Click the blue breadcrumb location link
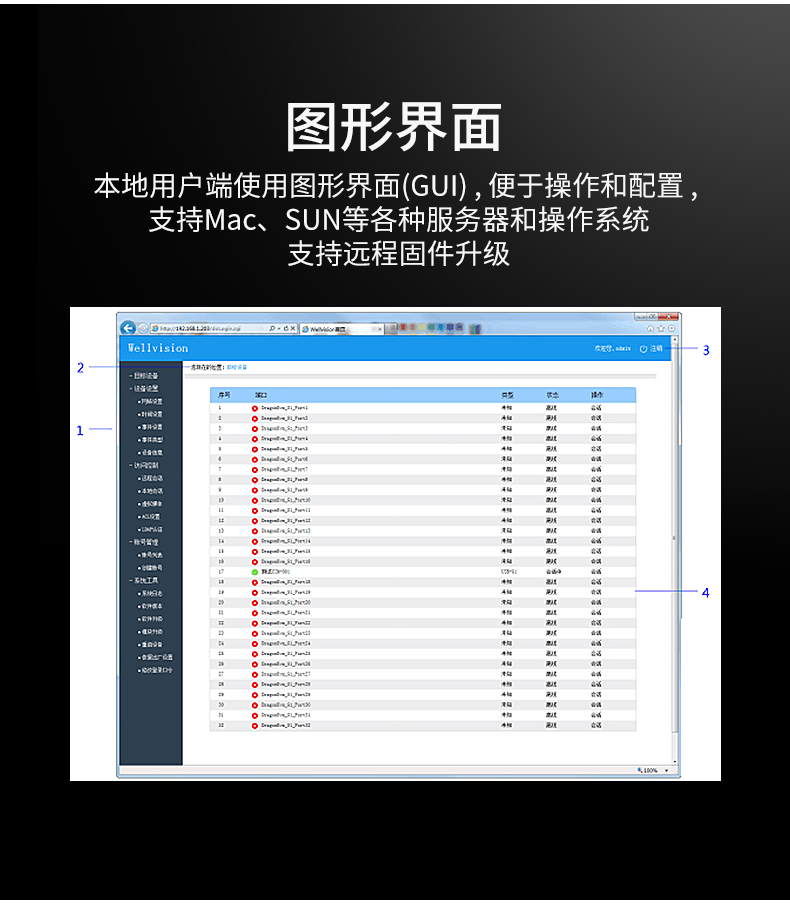 click(x=236, y=367)
